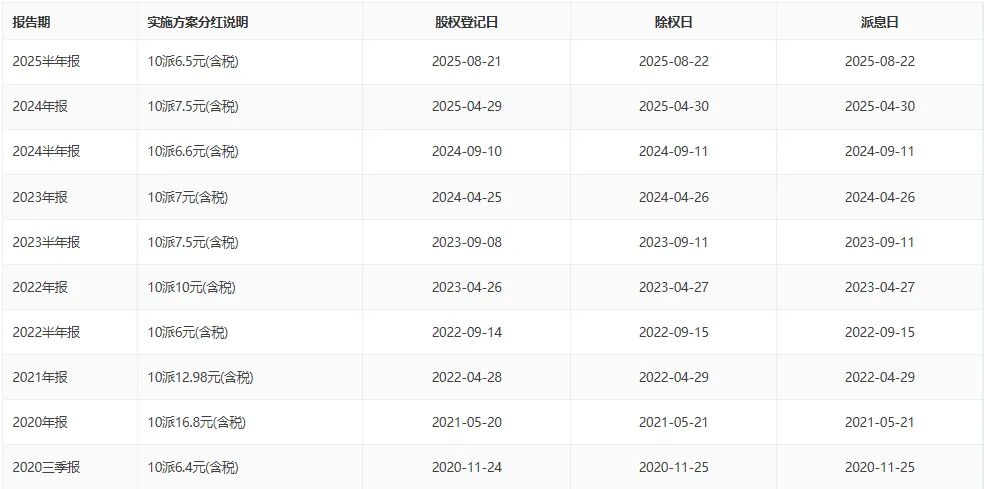984x489 pixels.
Task: Select the 2022半年报 row label
Action: click(x=46, y=332)
